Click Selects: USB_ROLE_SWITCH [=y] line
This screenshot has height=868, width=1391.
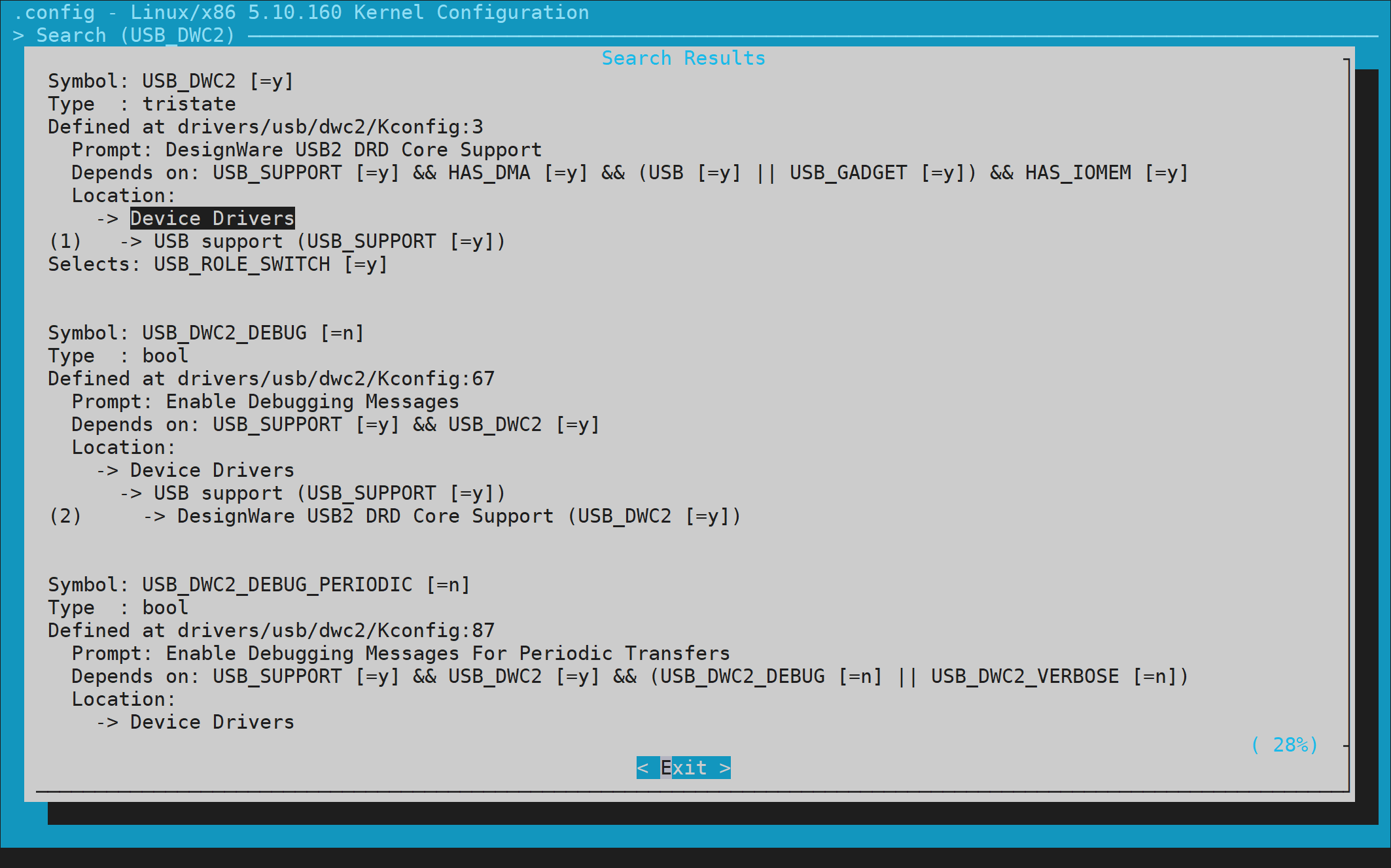(x=218, y=264)
